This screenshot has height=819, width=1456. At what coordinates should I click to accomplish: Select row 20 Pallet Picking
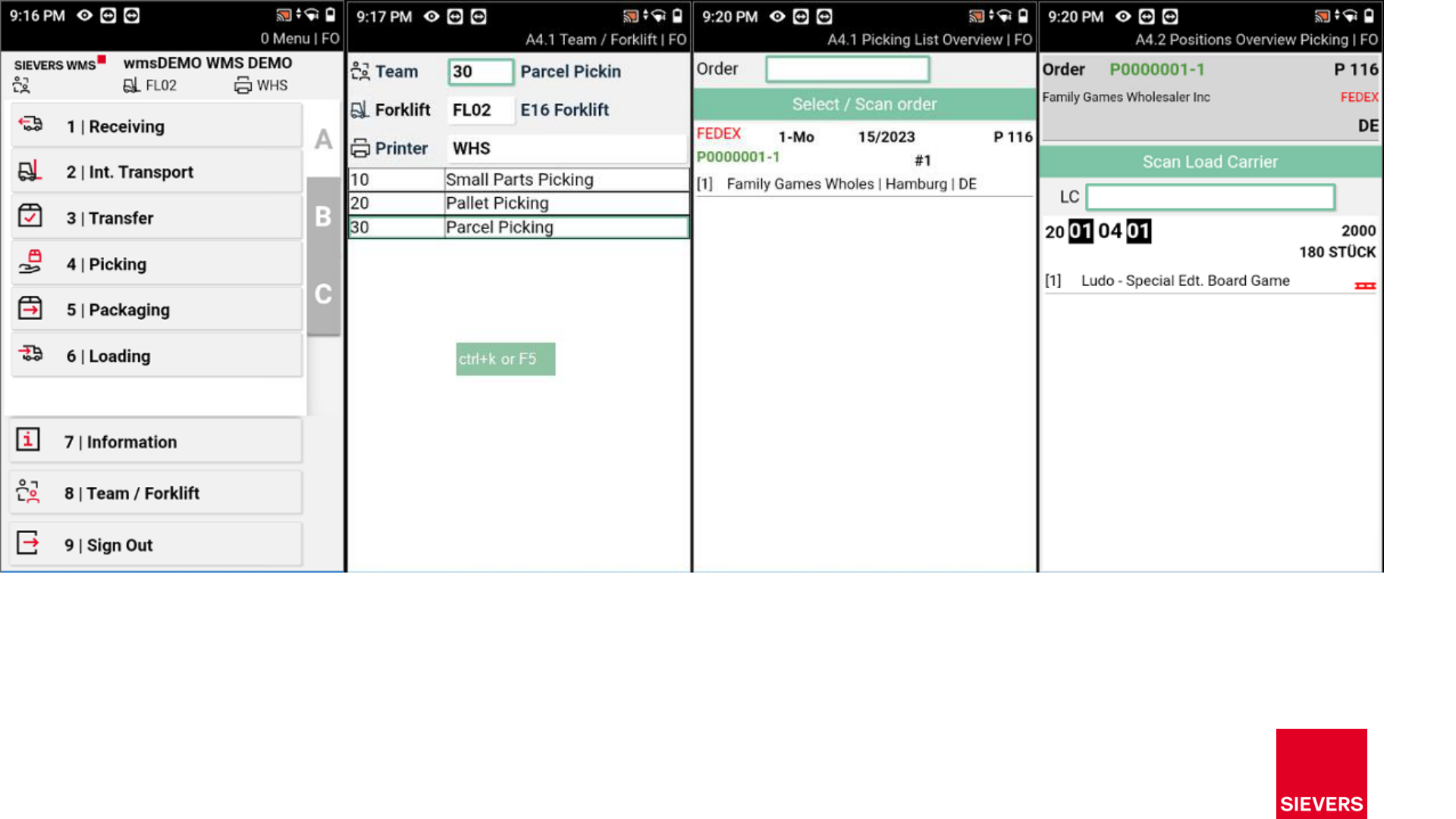coord(519,203)
